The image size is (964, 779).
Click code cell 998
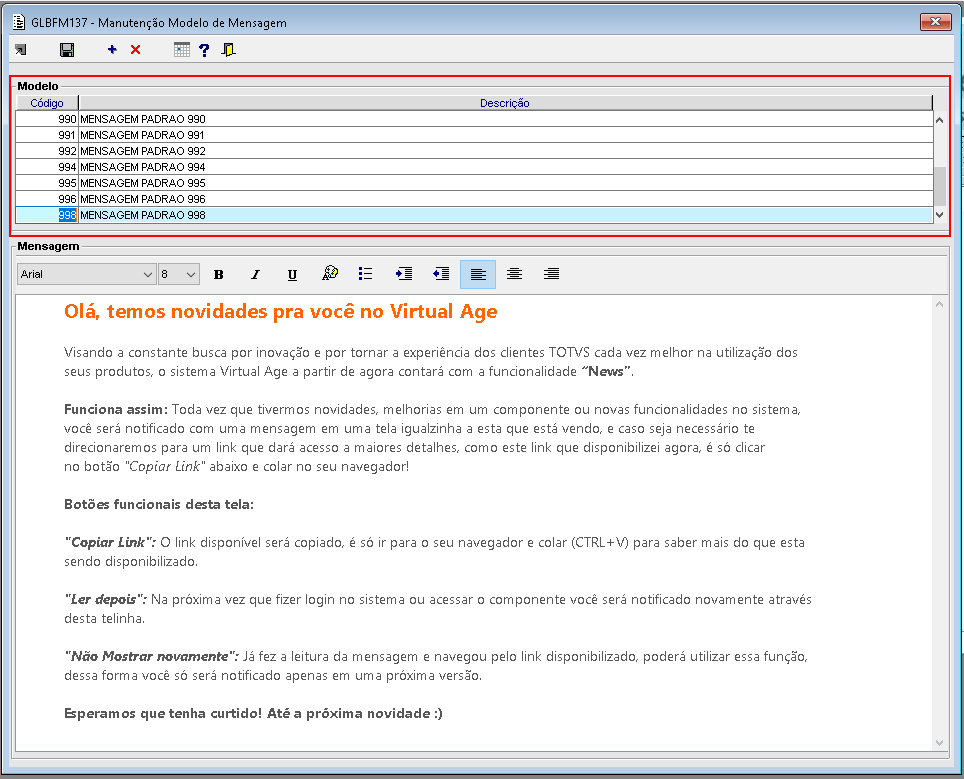(x=47, y=215)
